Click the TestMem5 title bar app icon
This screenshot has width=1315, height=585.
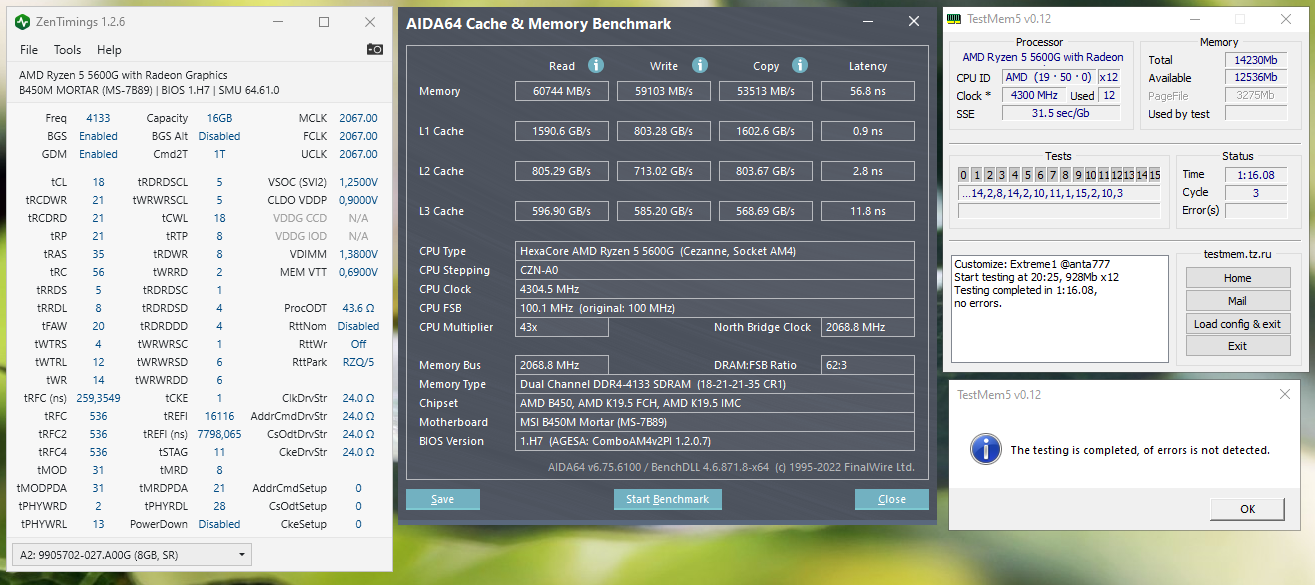click(x=955, y=18)
